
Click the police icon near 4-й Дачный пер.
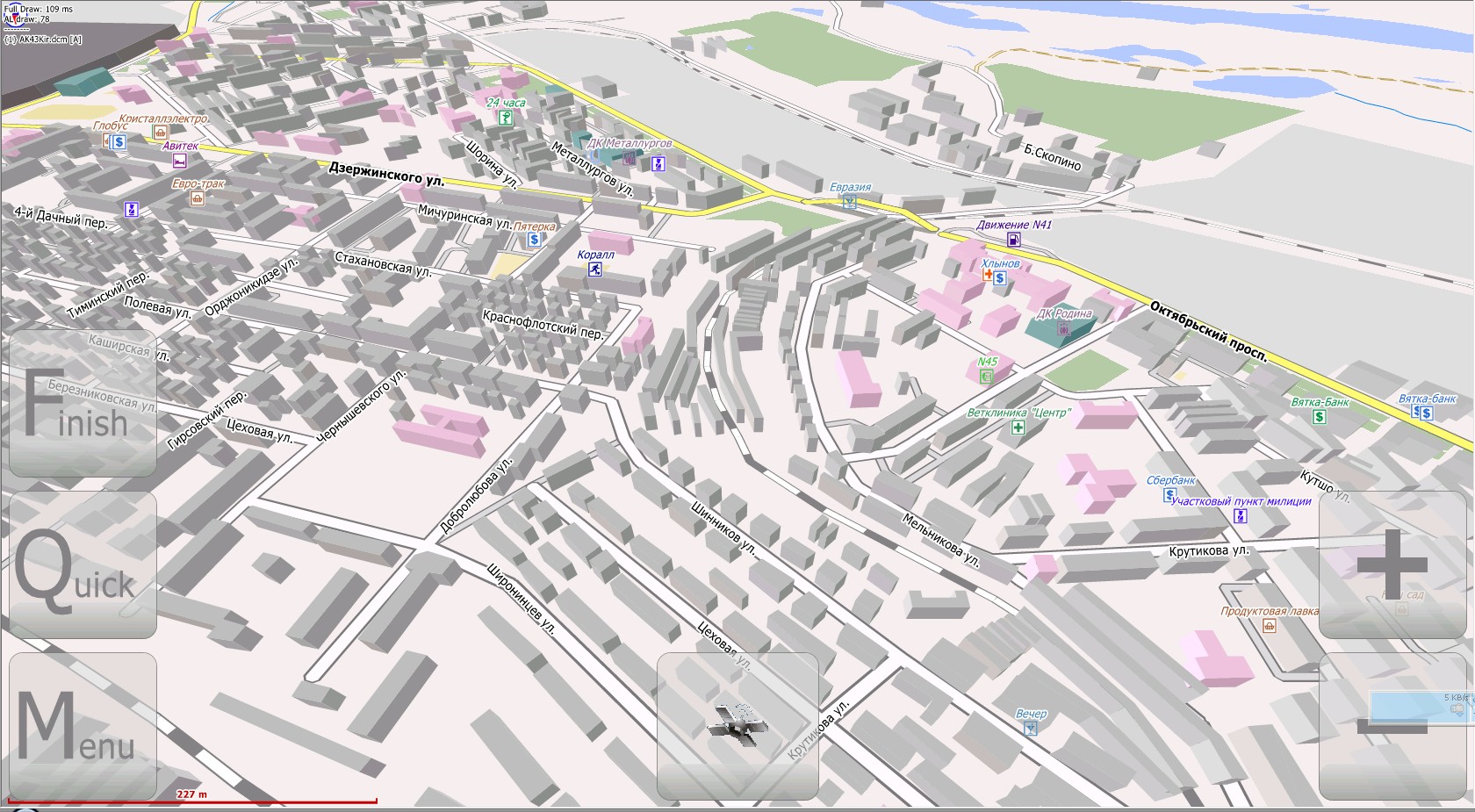tap(132, 209)
